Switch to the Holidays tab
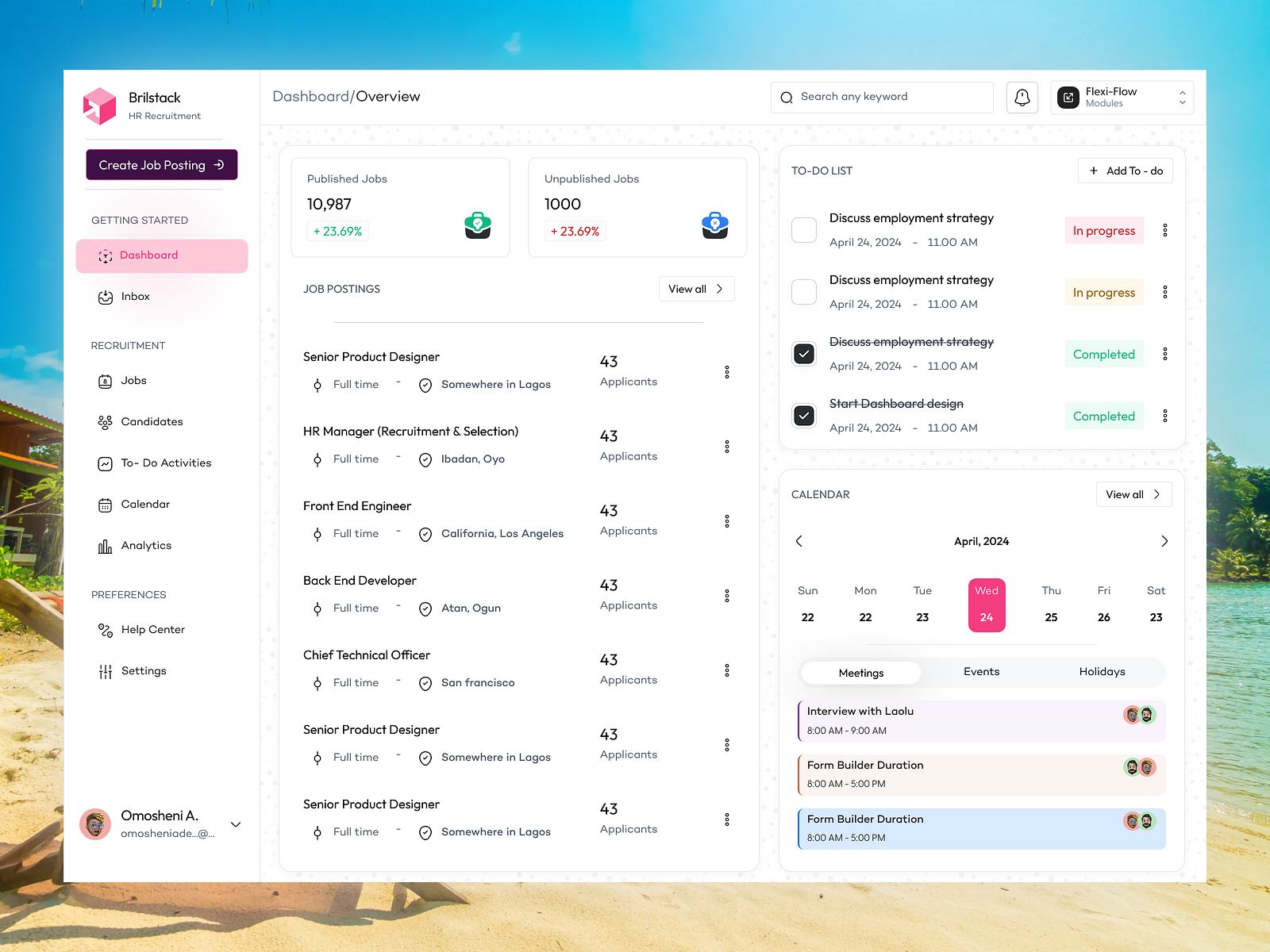1270x952 pixels. [1102, 672]
